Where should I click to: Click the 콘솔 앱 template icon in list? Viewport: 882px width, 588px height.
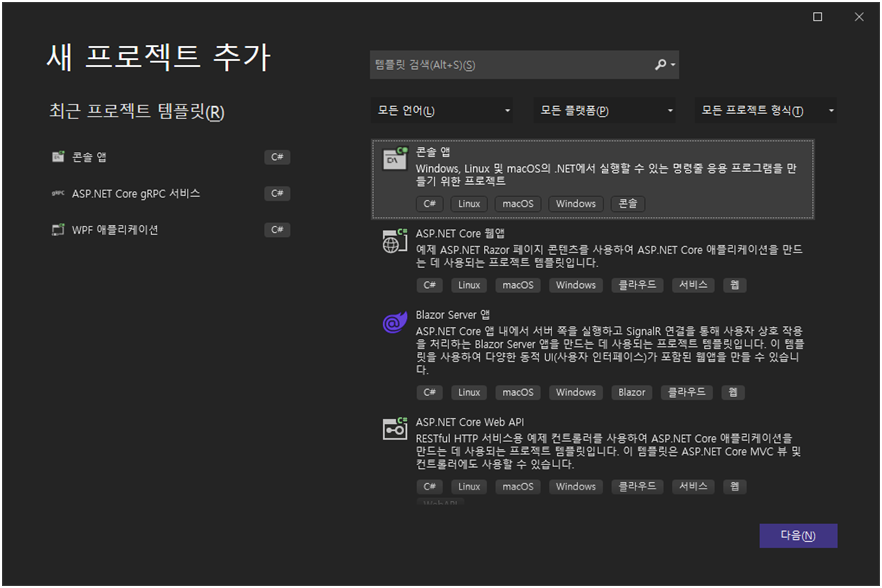[395, 158]
